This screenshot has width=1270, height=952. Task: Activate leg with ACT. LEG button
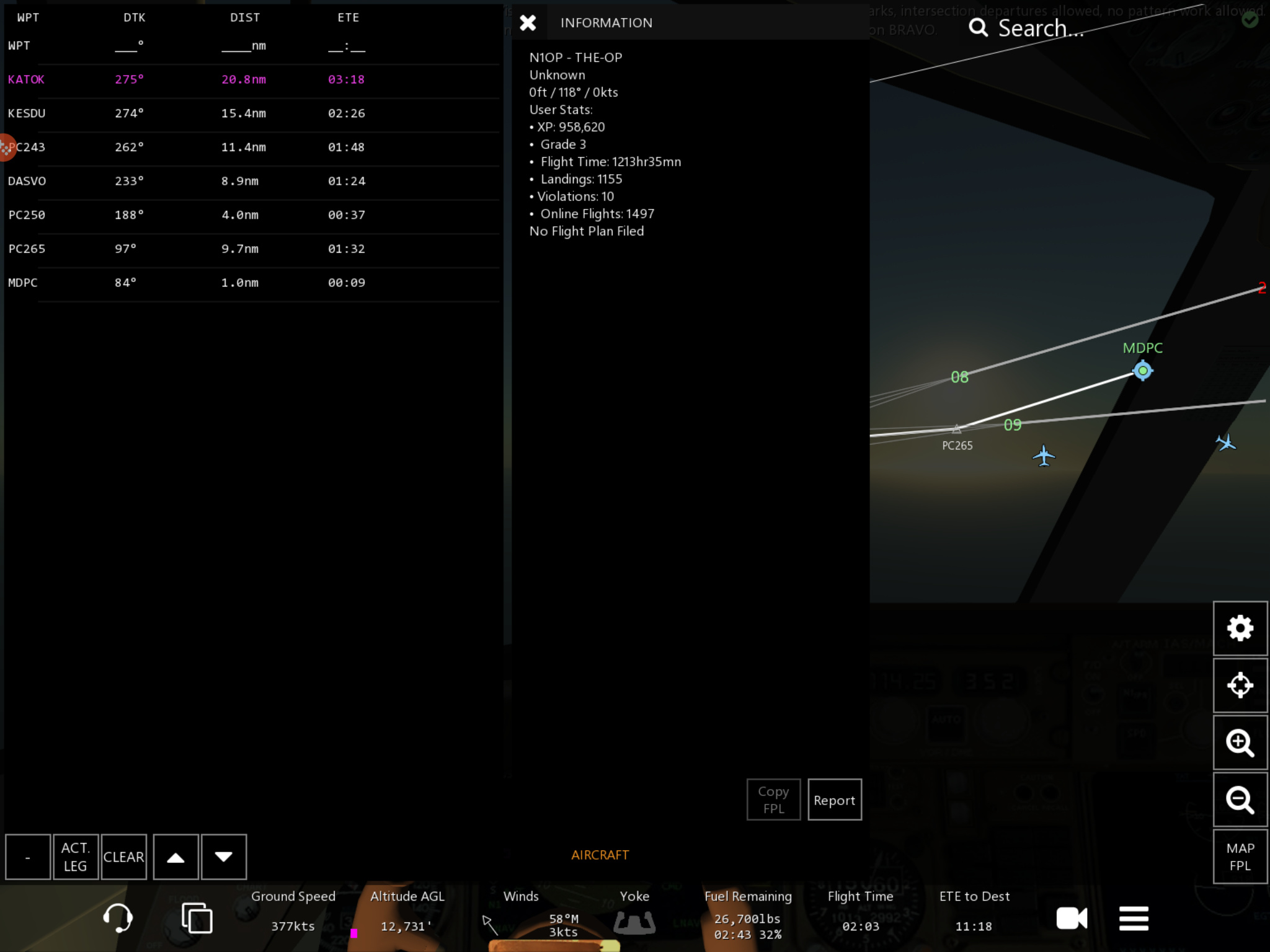click(x=75, y=857)
